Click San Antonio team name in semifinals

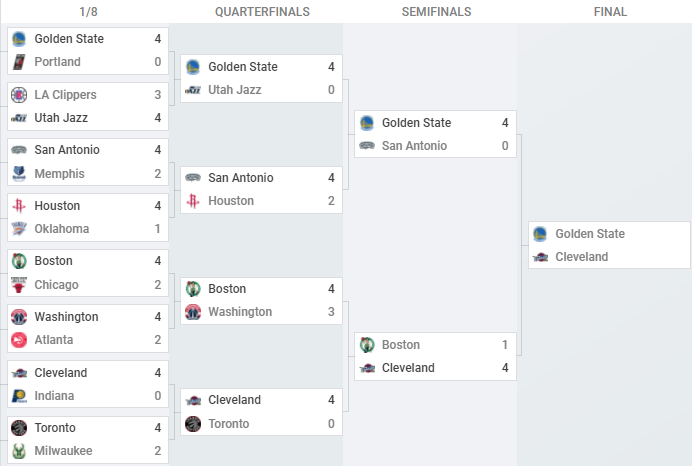pyautogui.click(x=414, y=146)
